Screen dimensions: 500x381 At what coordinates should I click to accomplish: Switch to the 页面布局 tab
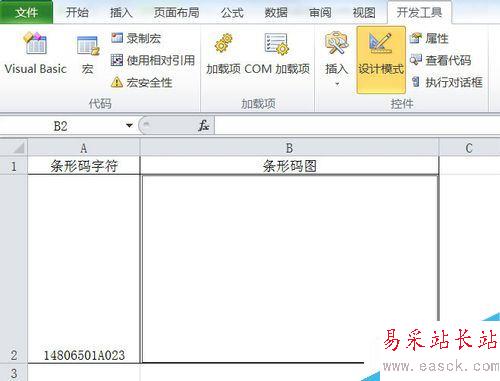176,13
